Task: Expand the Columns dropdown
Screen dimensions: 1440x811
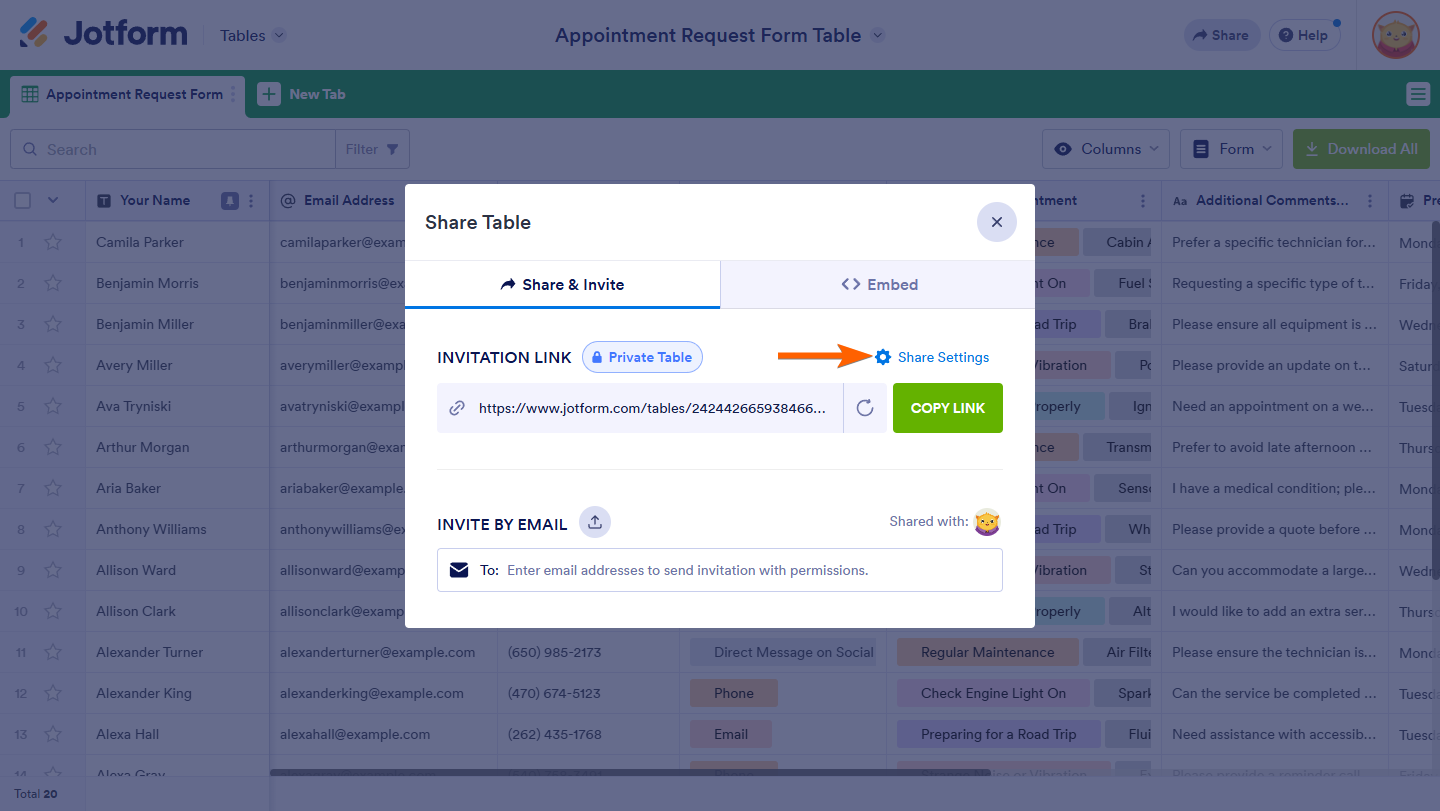Action: point(1105,149)
